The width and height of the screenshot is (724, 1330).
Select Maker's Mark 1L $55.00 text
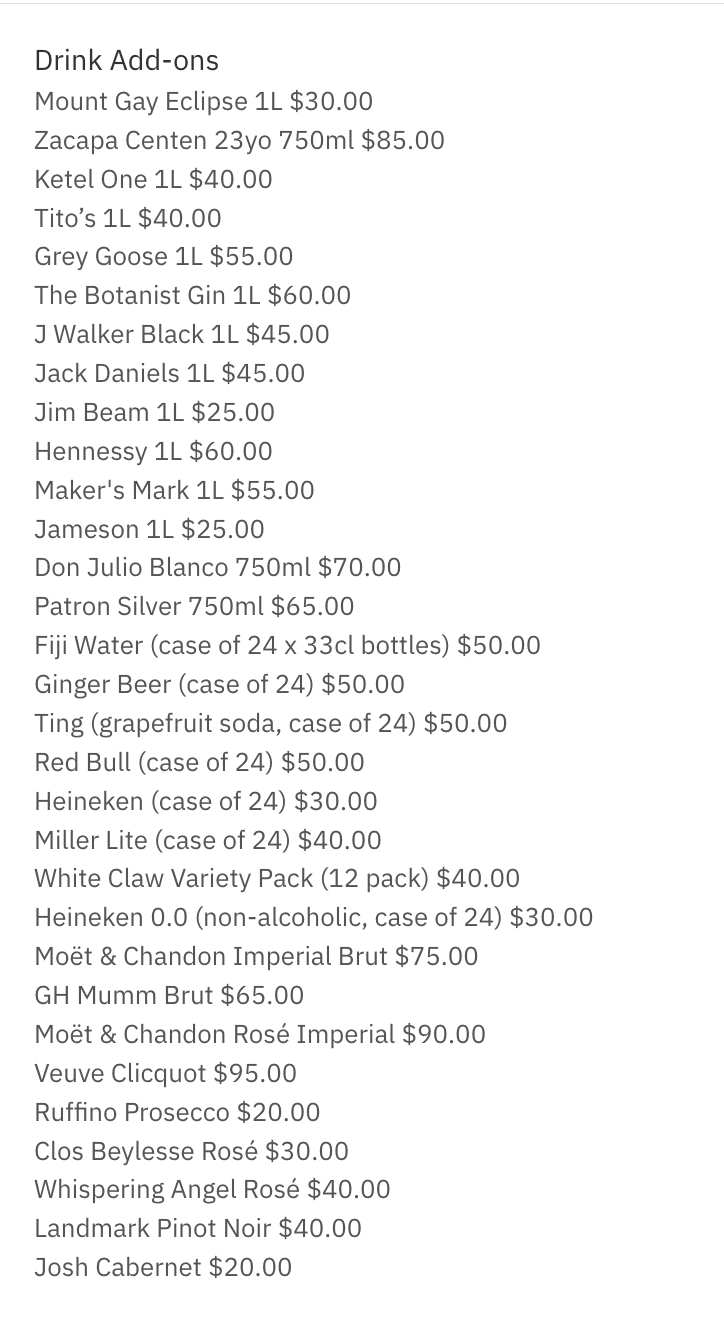[174, 491]
